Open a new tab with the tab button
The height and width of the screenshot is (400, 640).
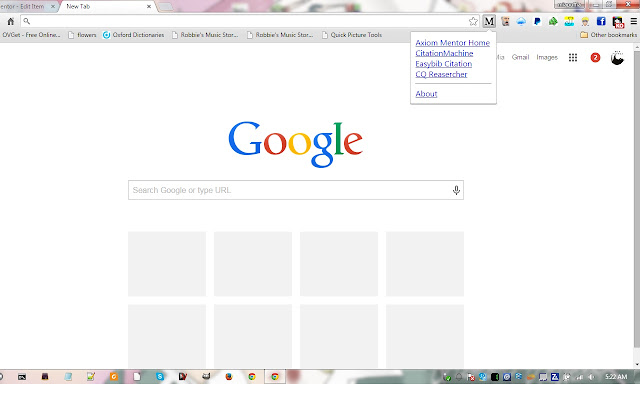165,7
